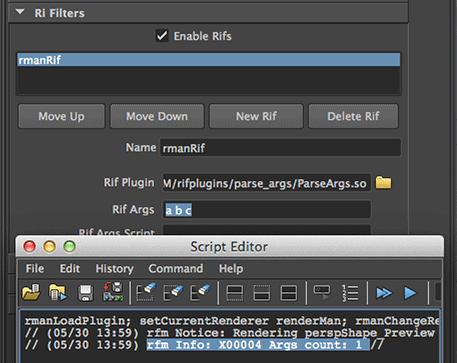Collapse the Ri Filters section
This screenshot has height=363, width=457.
click(x=20, y=12)
